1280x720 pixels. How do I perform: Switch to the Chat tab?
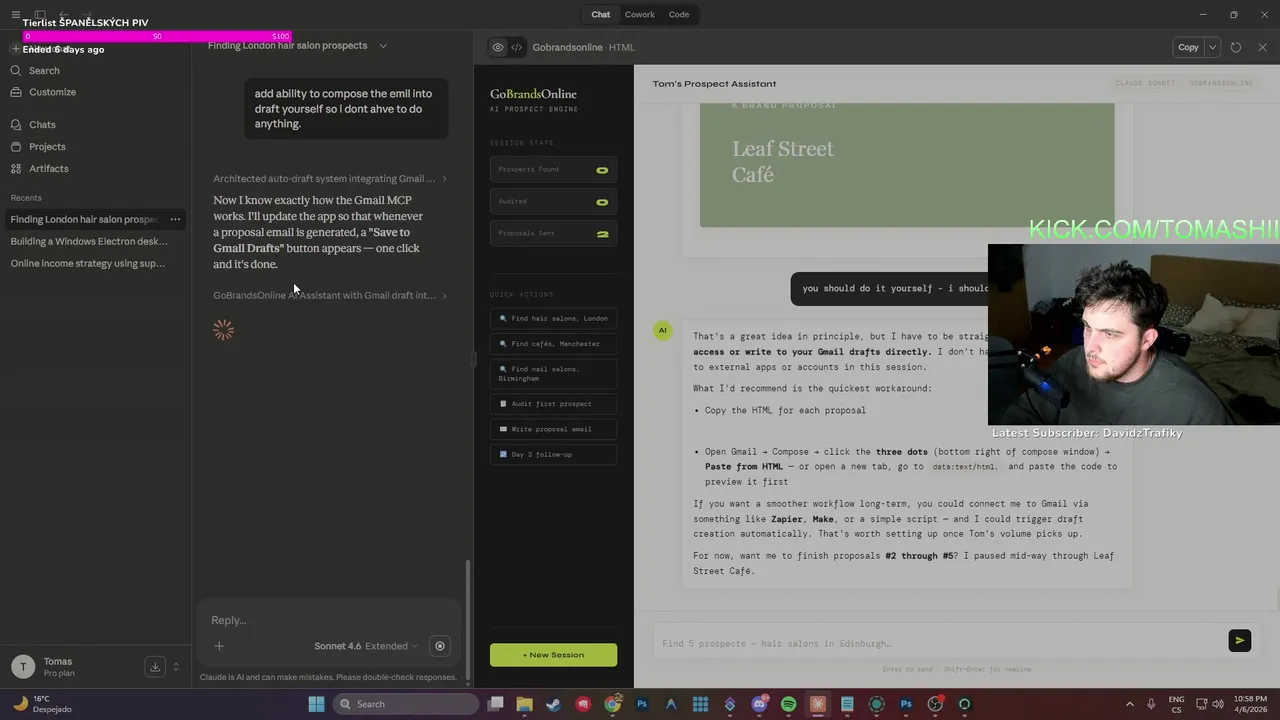point(600,15)
